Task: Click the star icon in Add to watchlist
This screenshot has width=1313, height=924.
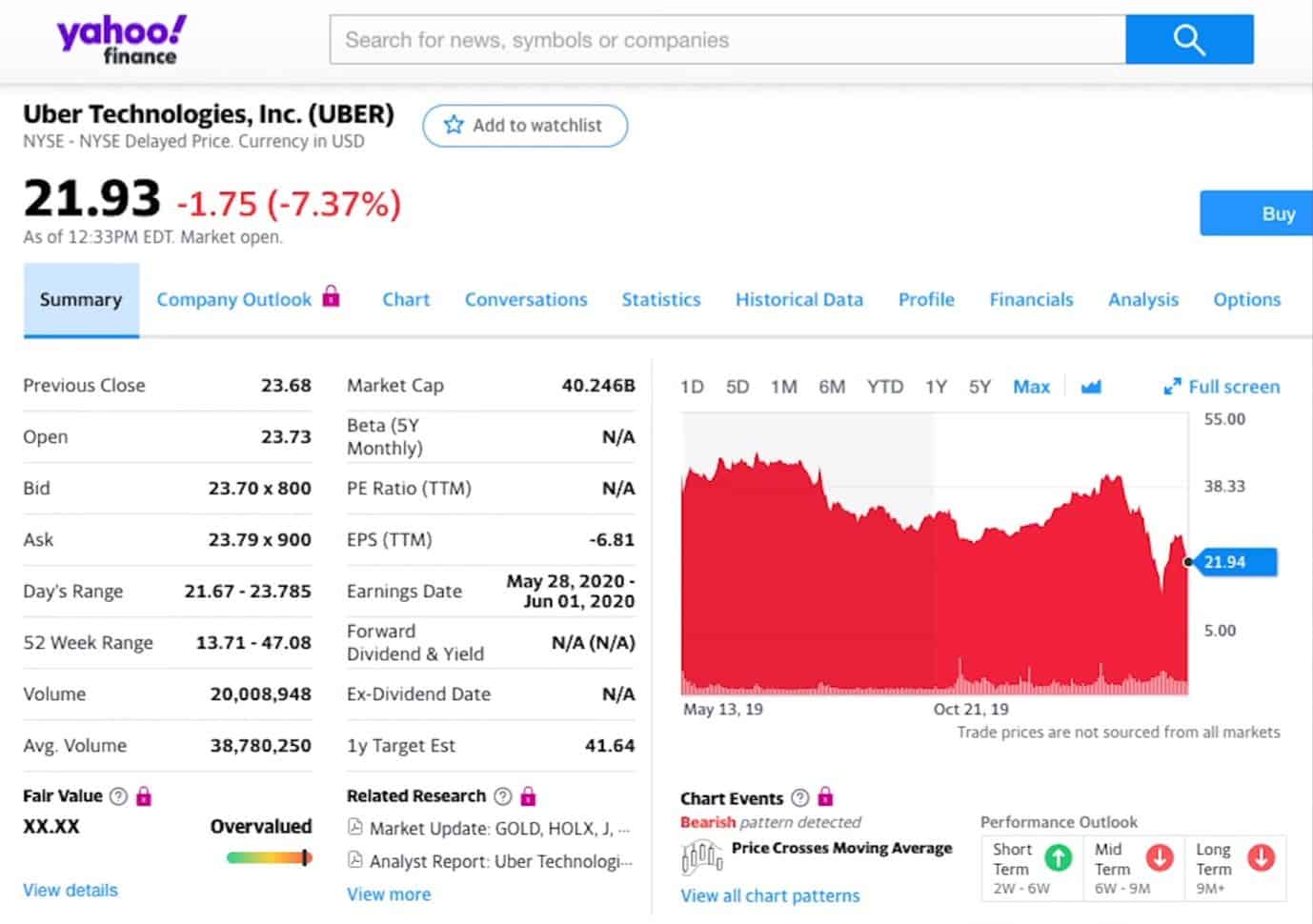Action: pyautogui.click(x=454, y=125)
